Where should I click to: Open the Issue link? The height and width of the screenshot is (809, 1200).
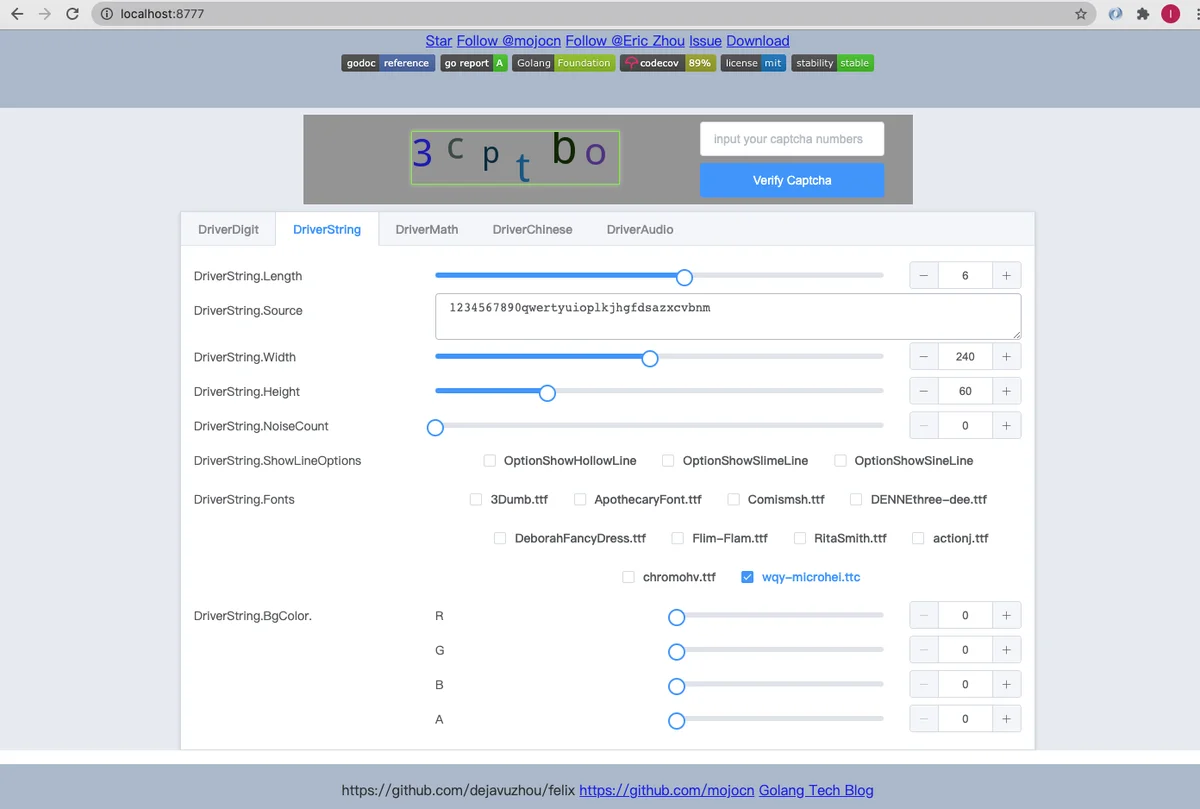tap(706, 41)
